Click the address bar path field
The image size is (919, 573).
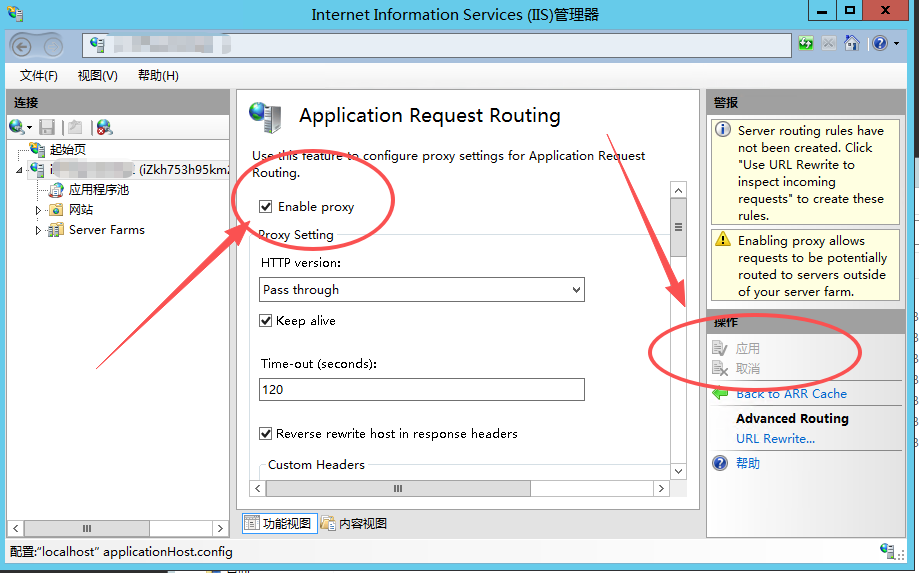(x=437, y=45)
